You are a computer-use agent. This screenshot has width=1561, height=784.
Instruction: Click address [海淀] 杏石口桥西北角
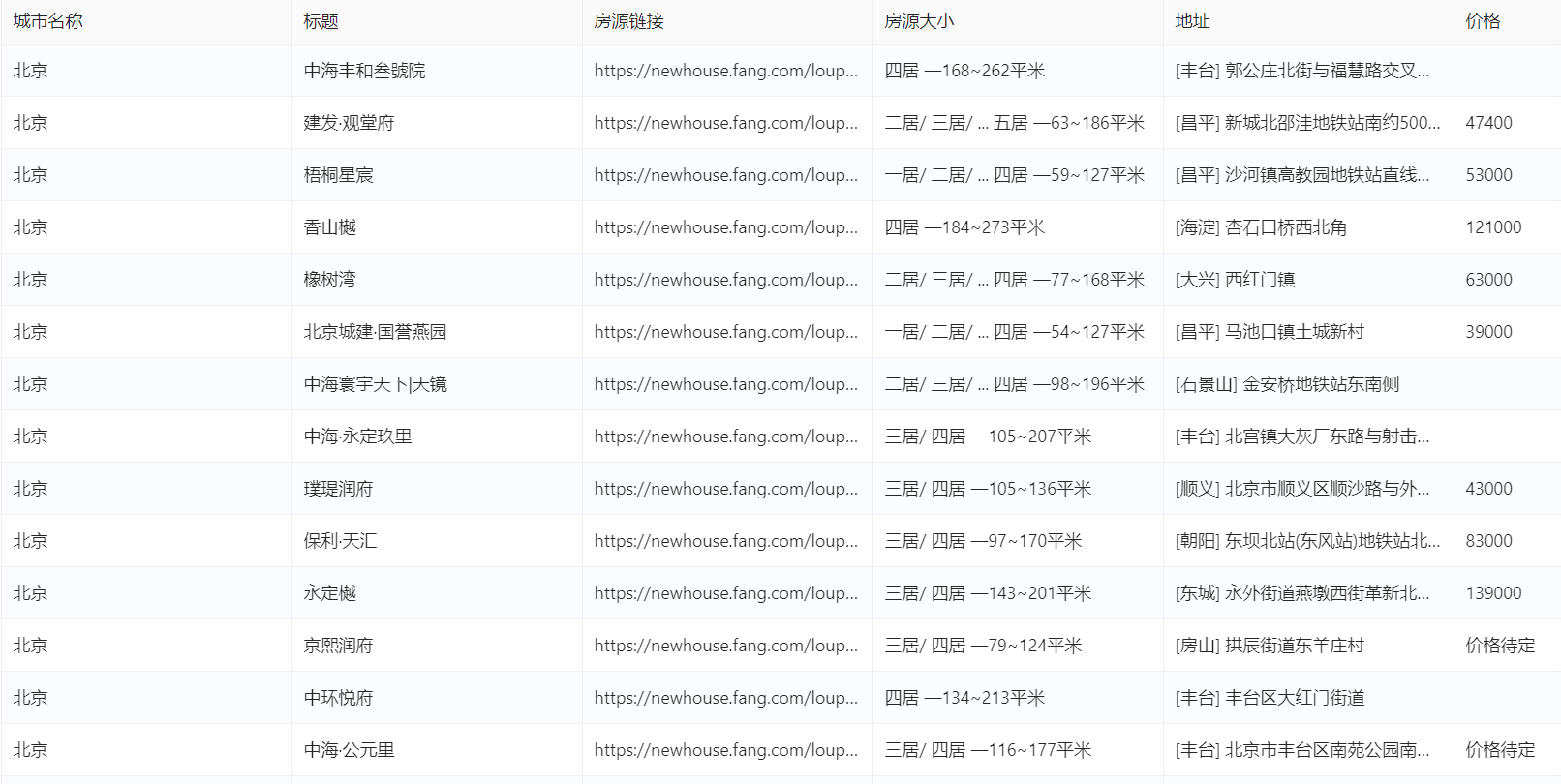pos(1261,227)
